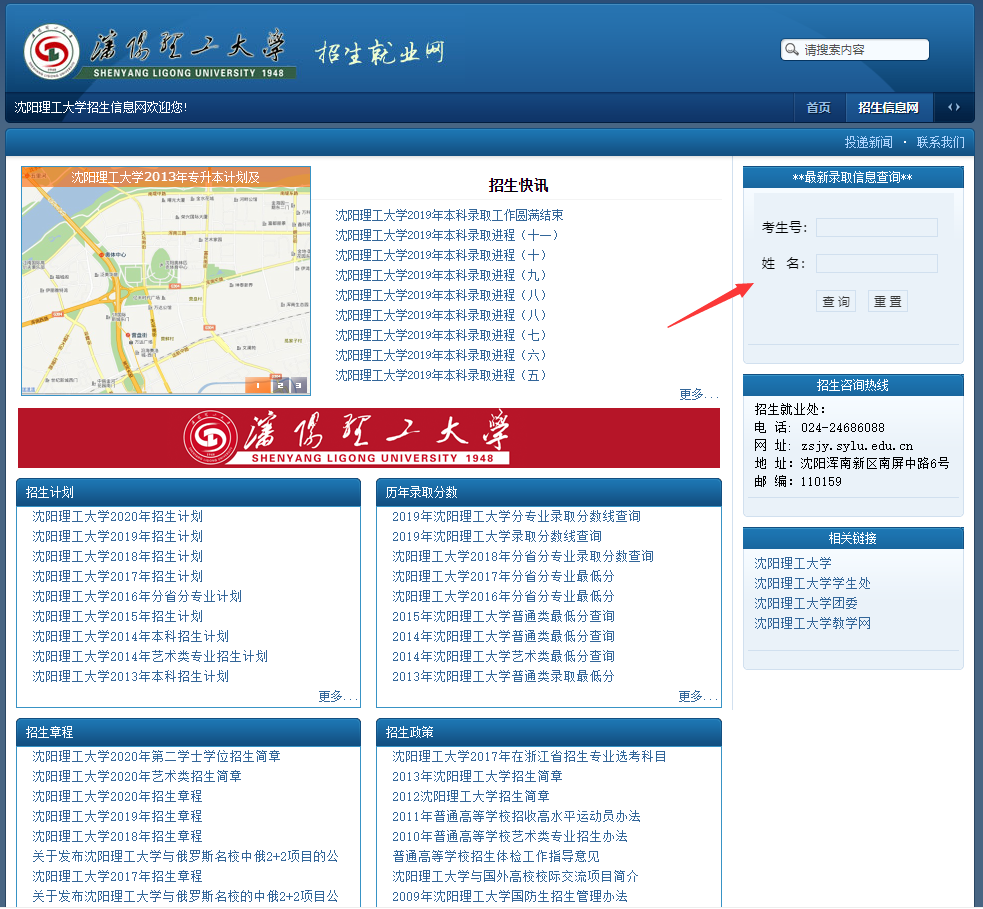
Task: Open 2019年本科录取进程（十） link
Action: 441,256
